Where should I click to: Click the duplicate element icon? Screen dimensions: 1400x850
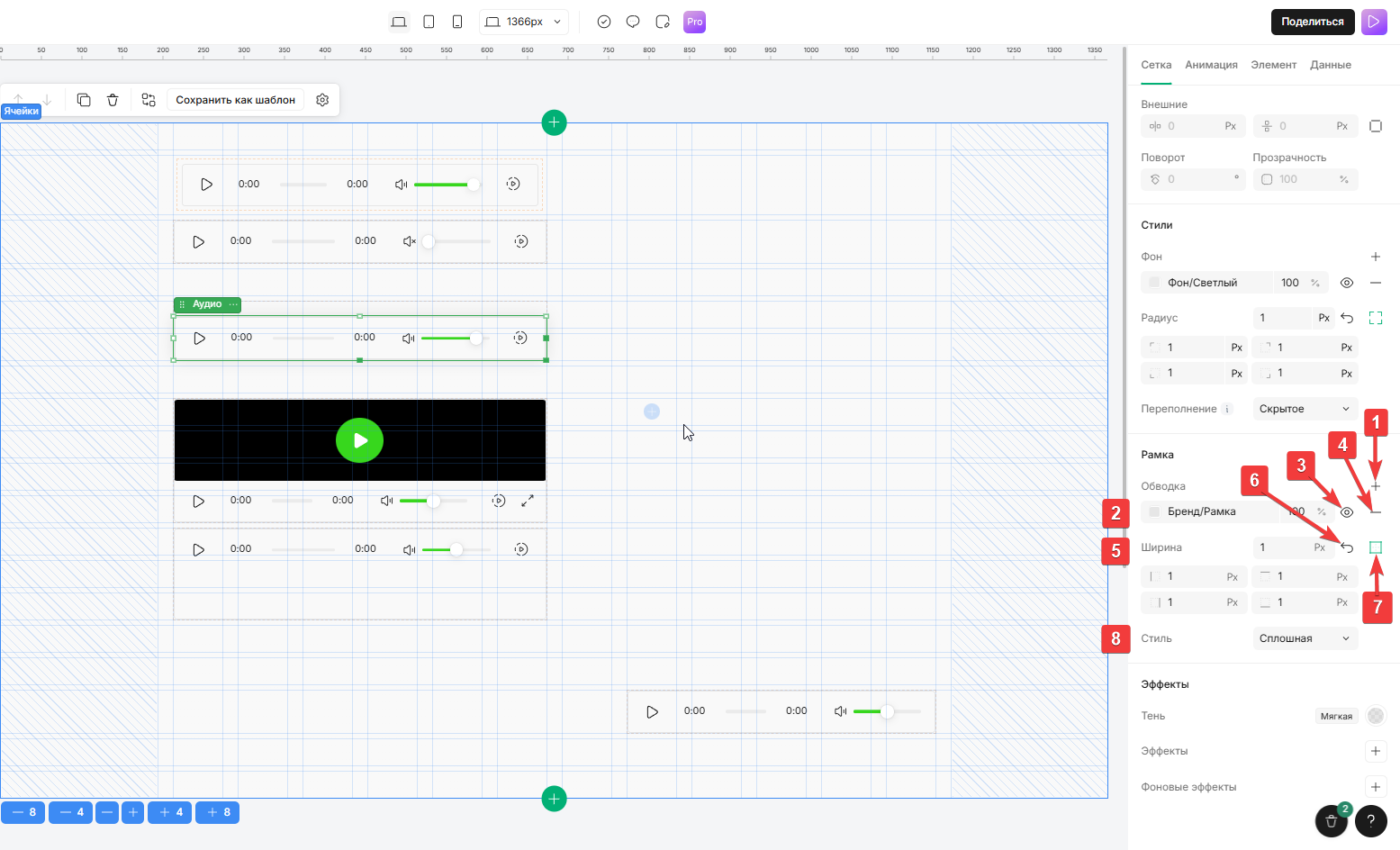coord(84,100)
